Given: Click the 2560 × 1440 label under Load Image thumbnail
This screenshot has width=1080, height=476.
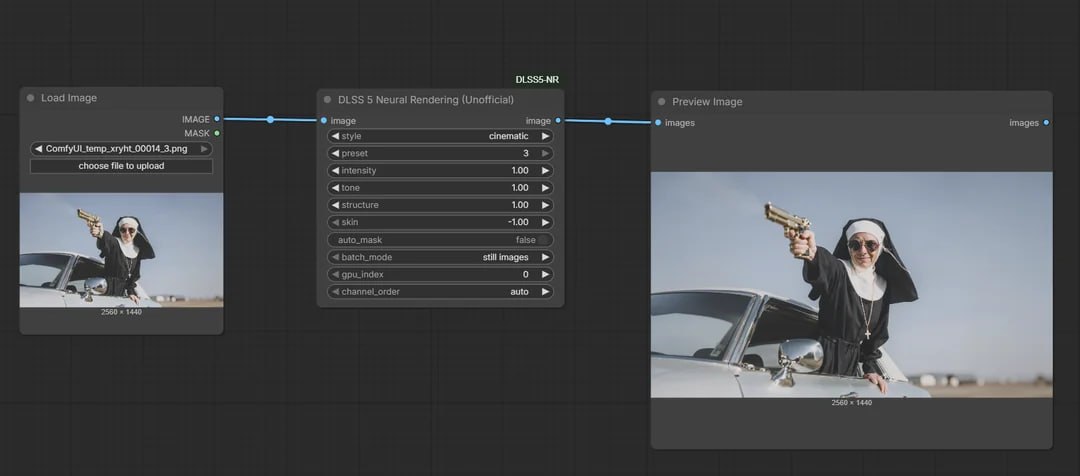Looking at the screenshot, I should pyautogui.click(x=121, y=312).
